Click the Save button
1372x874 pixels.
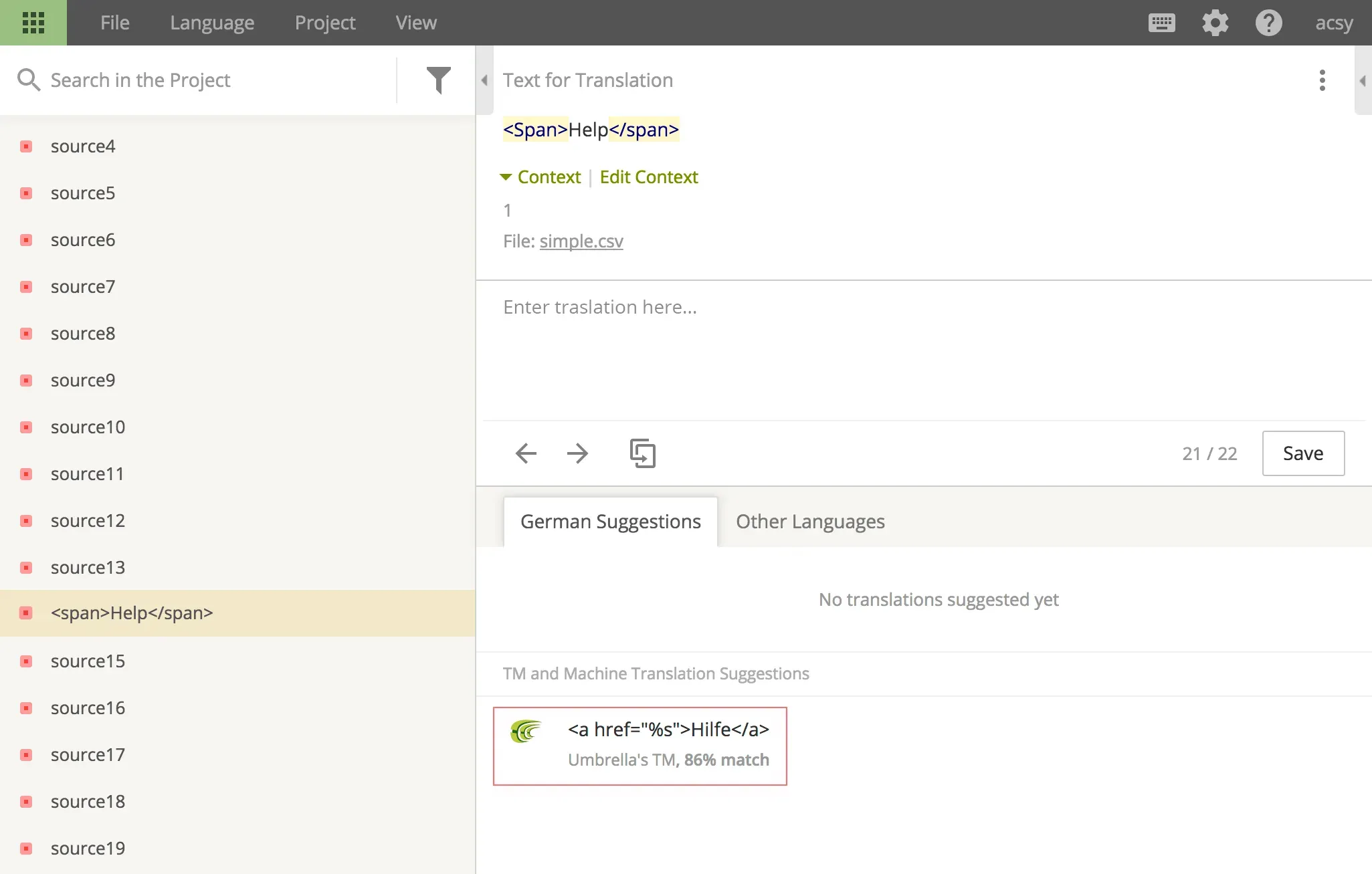[x=1303, y=453]
